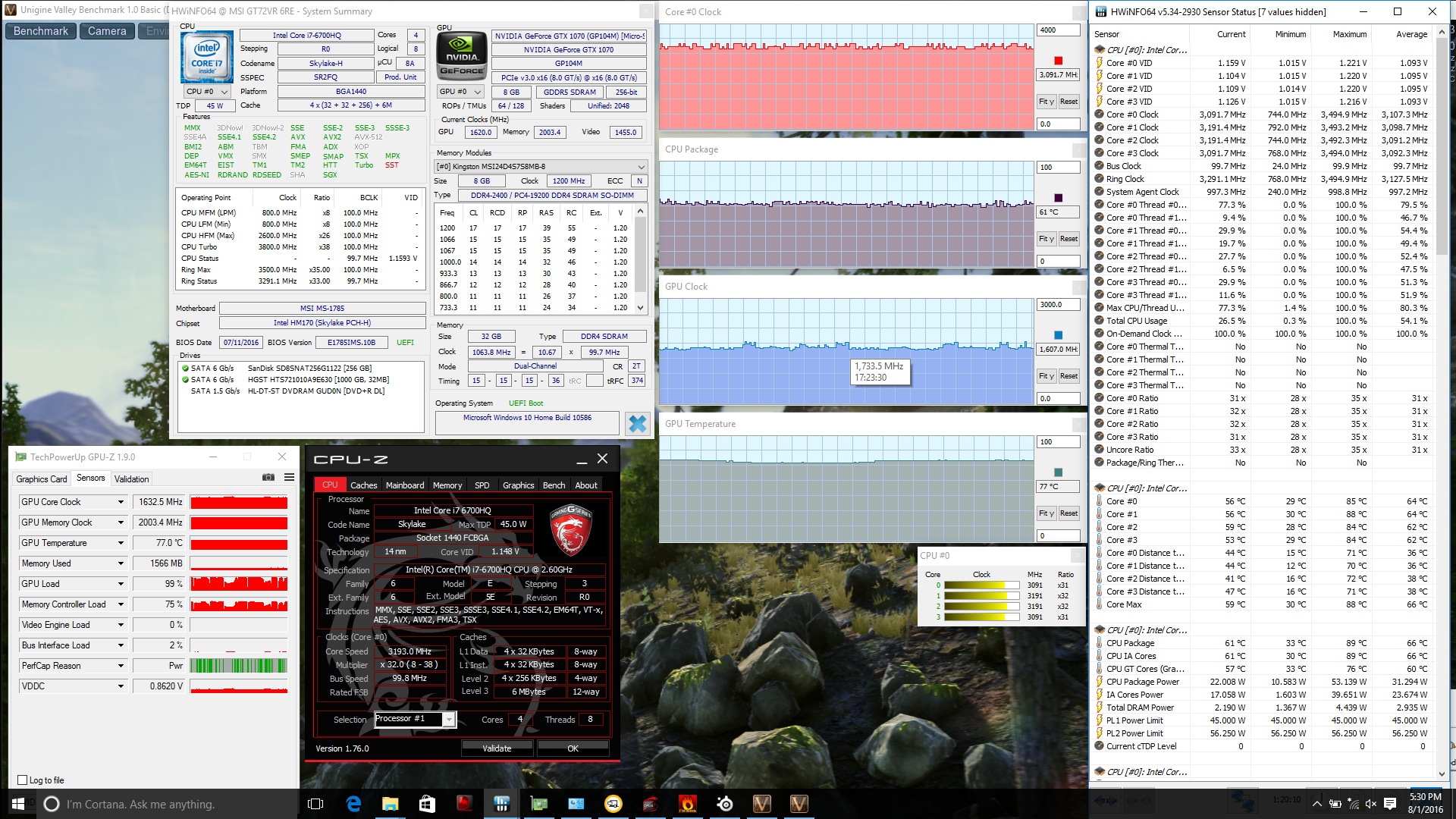Click Fit y on the GPU Clock graph
Viewport: 1456px width, 819px height.
[1046, 376]
